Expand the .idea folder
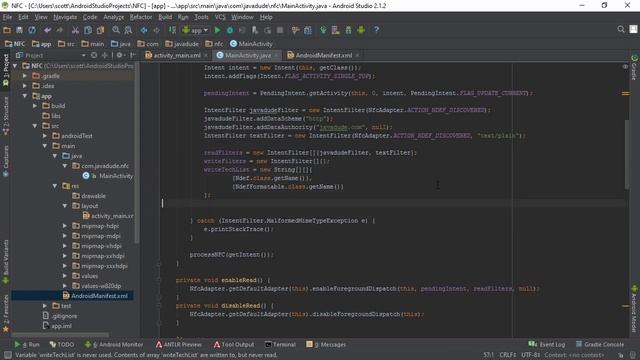Image resolution: width=640 pixels, height=360 pixels. click(25, 86)
